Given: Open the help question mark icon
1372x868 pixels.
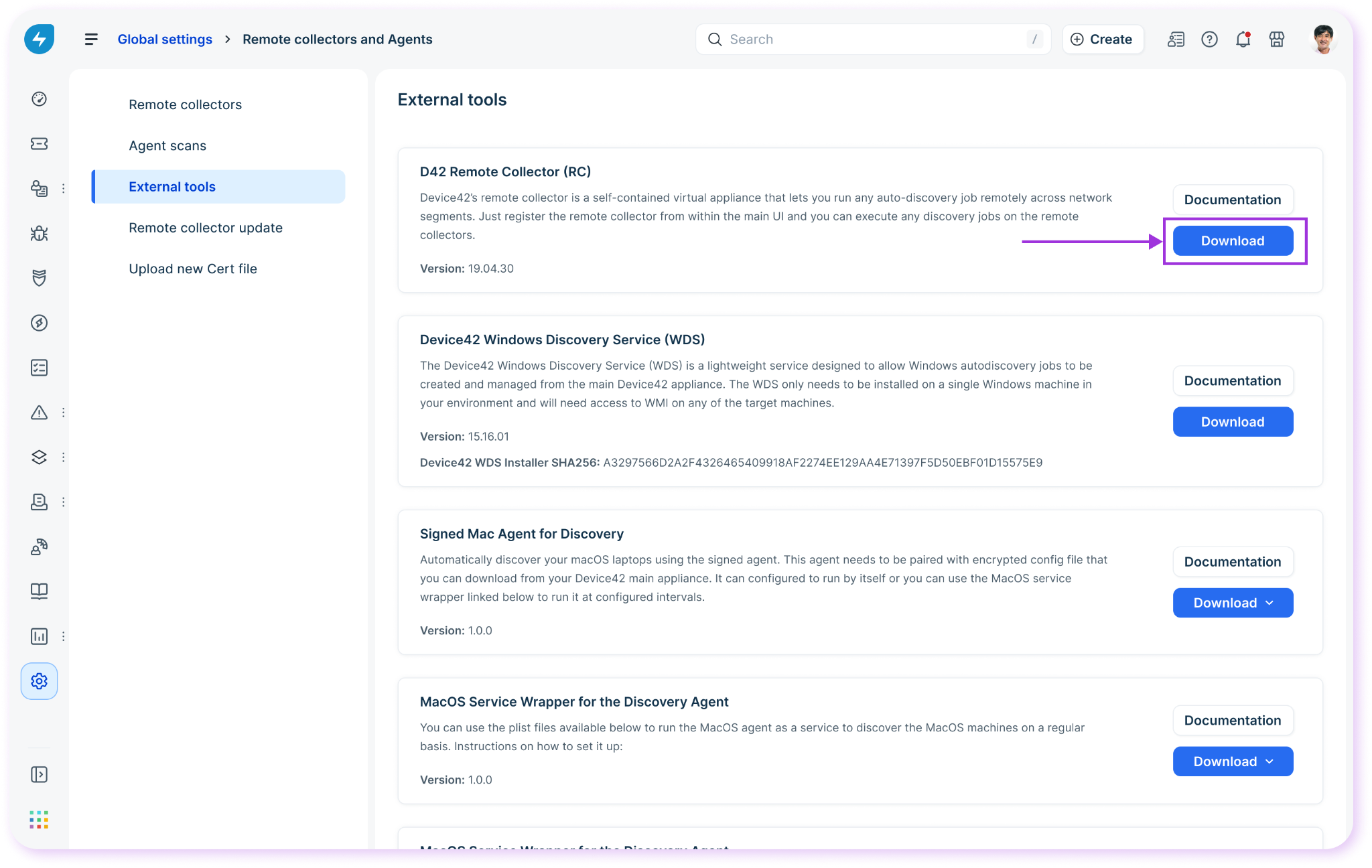Looking at the screenshot, I should [1209, 40].
